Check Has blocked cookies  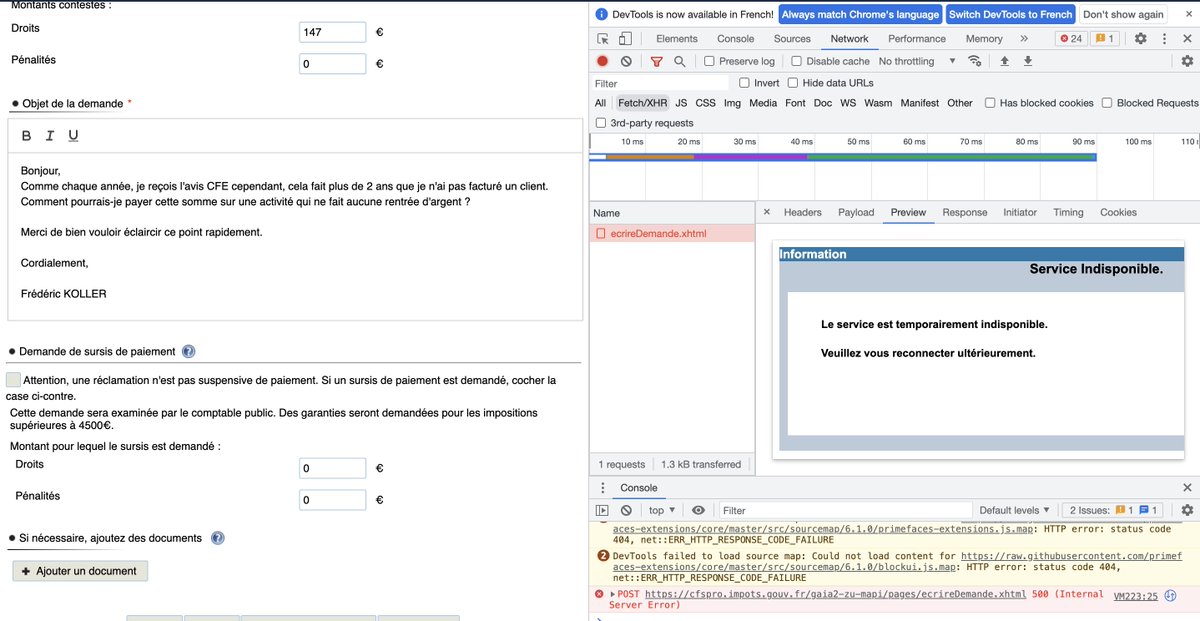point(990,103)
